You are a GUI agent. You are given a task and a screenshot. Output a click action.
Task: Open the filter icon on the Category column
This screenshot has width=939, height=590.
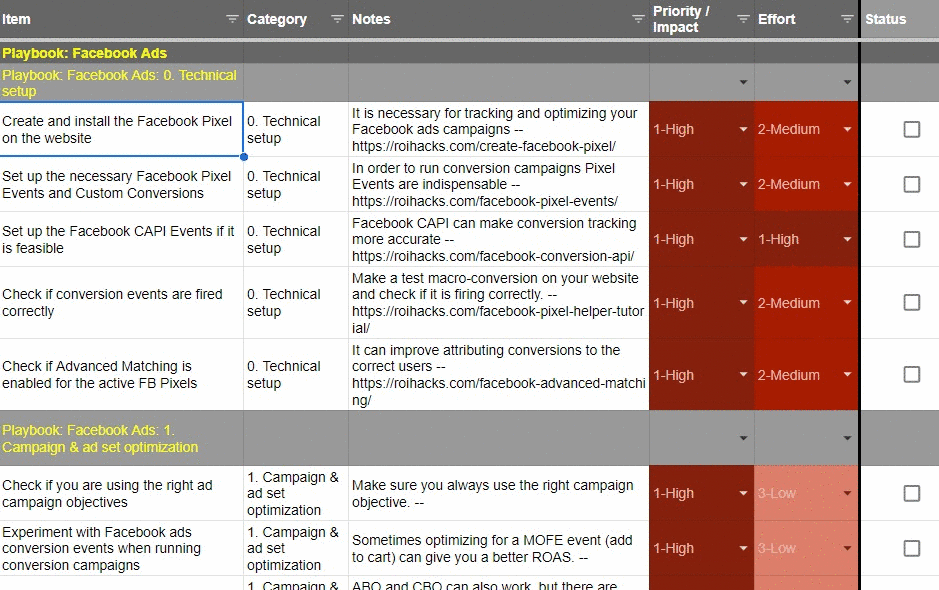click(x=337, y=19)
